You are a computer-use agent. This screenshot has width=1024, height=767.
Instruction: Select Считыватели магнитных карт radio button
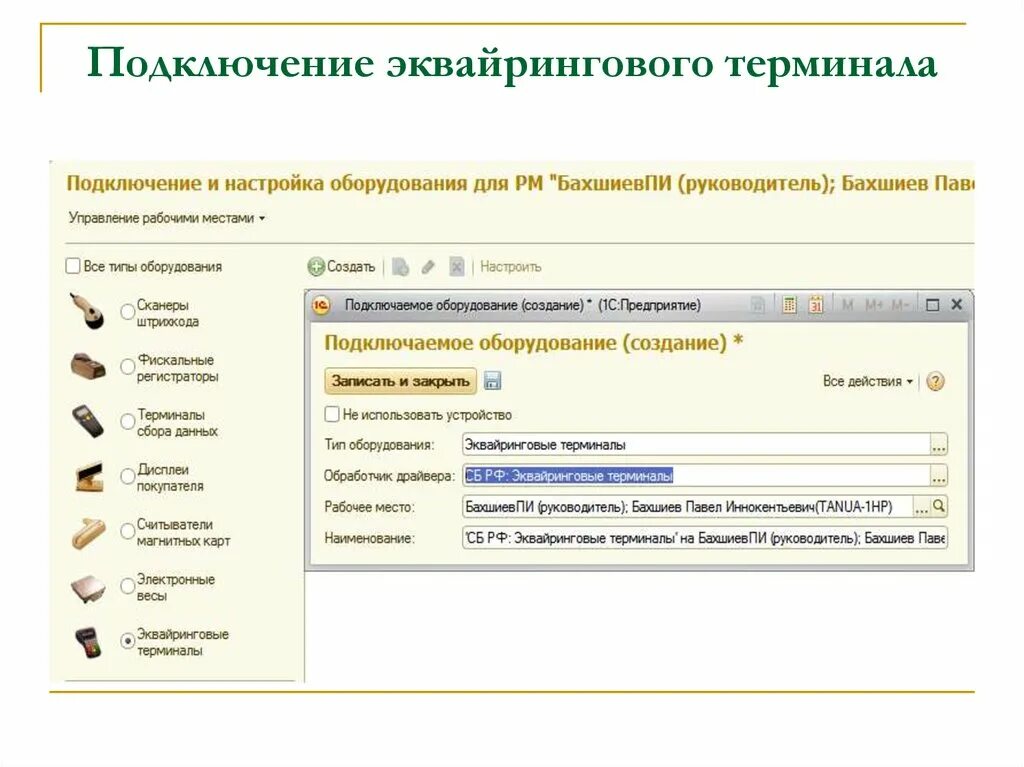point(127,532)
